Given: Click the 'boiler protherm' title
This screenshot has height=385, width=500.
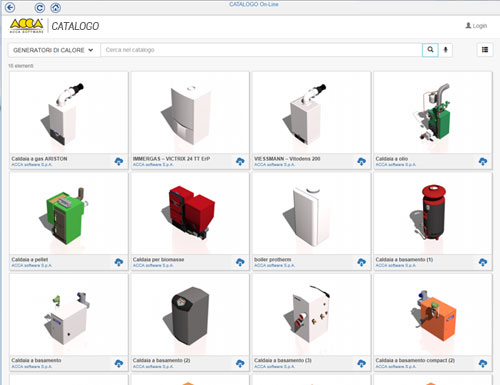Looking at the screenshot, I should click(x=273, y=259).
